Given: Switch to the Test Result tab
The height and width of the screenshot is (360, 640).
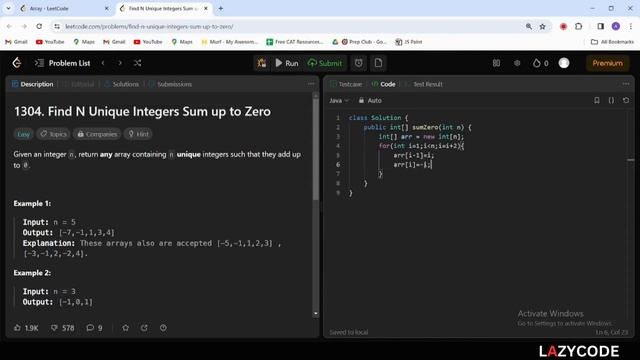Looking at the screenshot, I should (x=423, y=84).
